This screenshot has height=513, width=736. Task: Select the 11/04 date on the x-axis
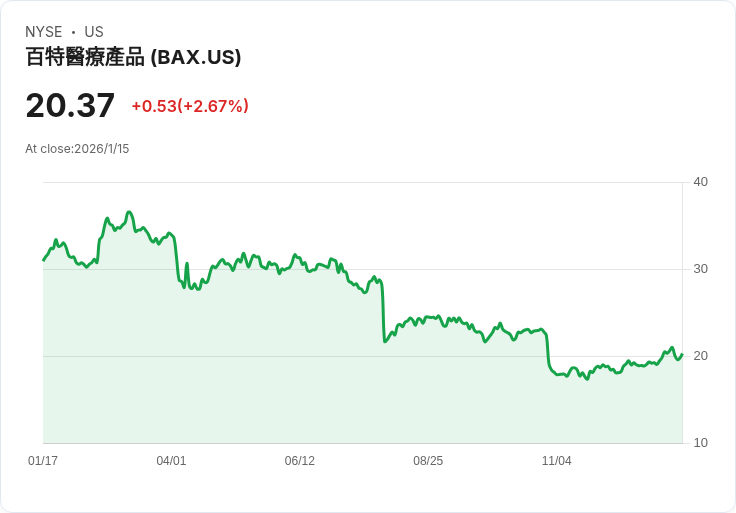[x=556, y=461]
